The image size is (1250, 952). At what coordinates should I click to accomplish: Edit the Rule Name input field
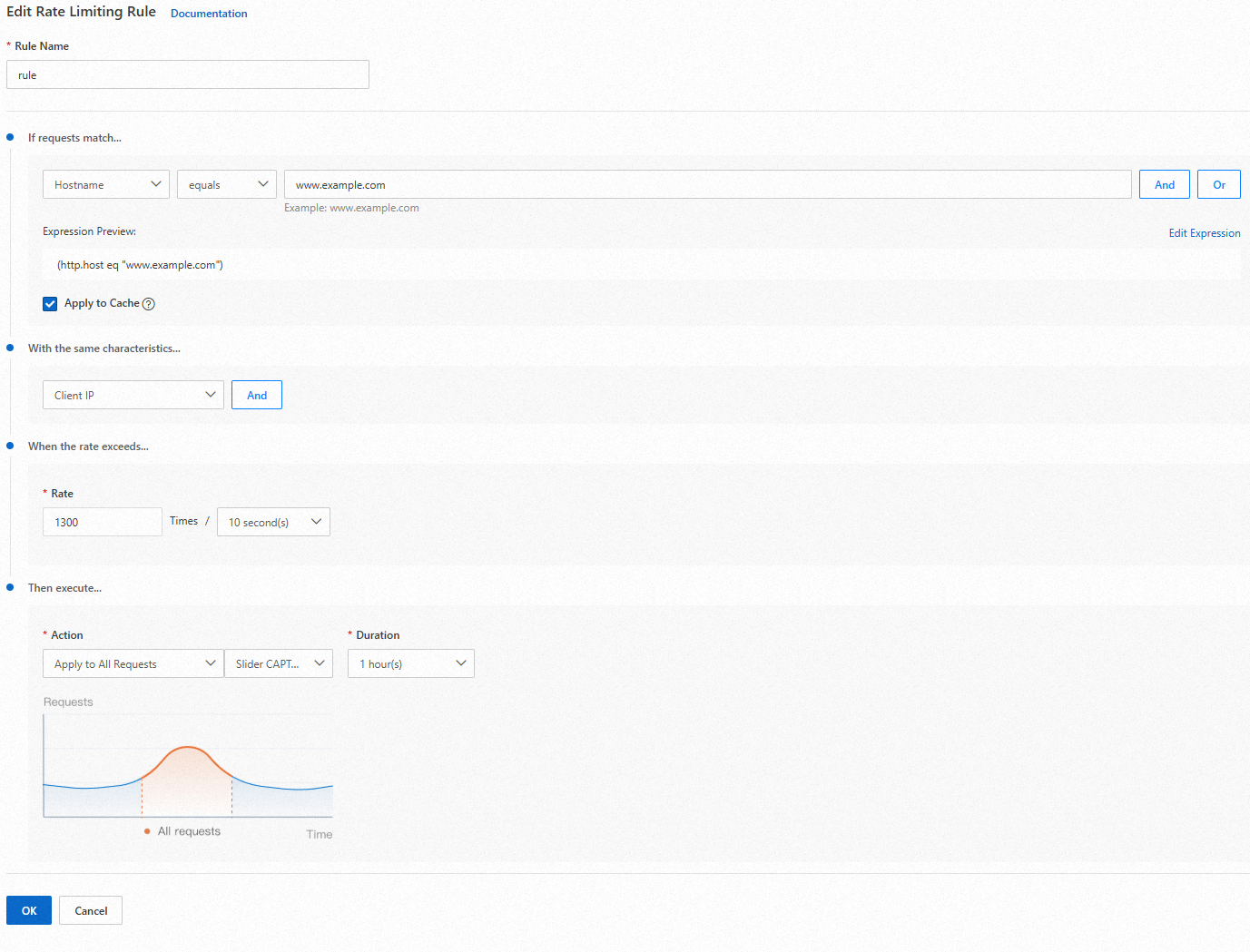[187, 74]
